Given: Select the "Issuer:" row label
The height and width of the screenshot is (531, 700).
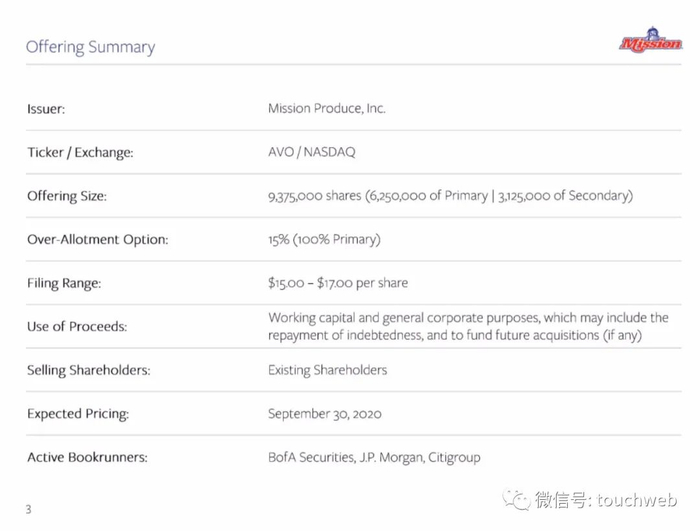Looking at the screenshot, I should [46, 109].
